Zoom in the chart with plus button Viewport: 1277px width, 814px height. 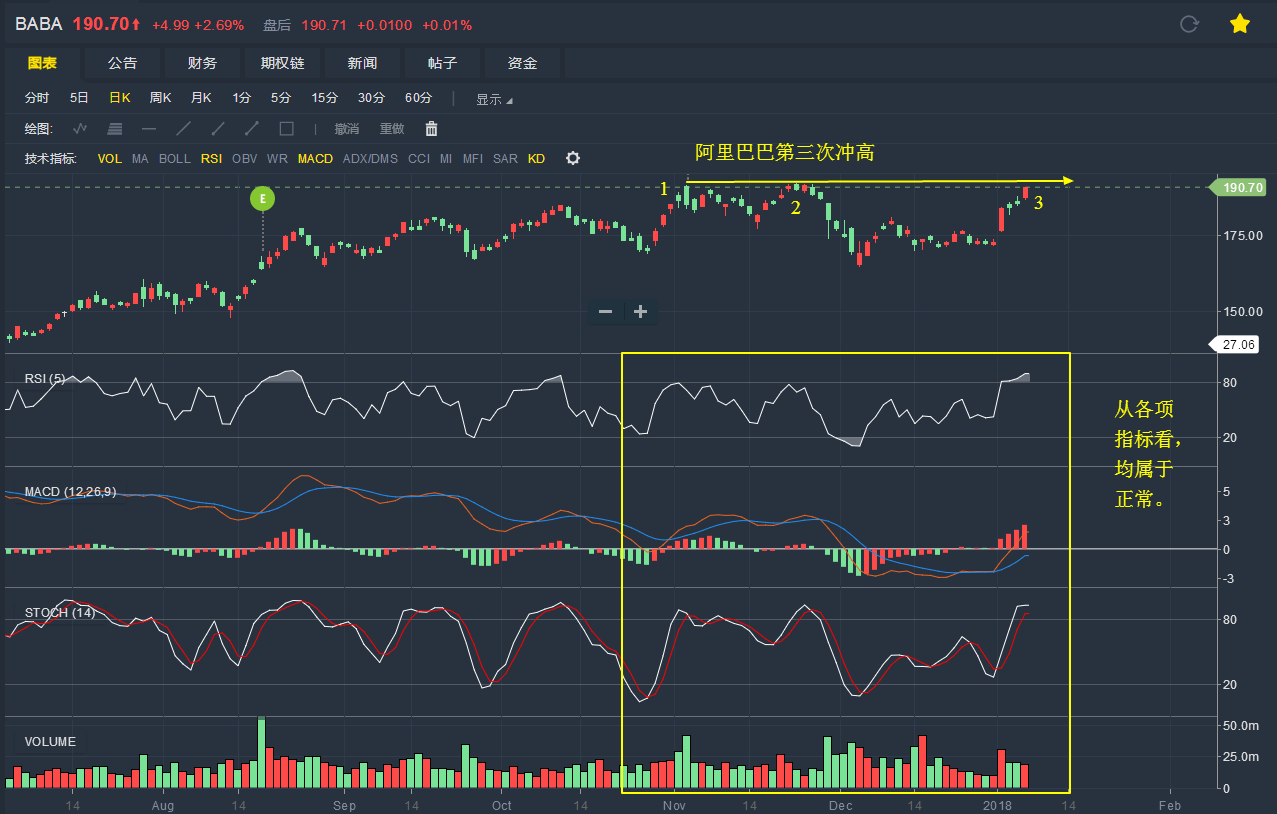pos(641,312)
